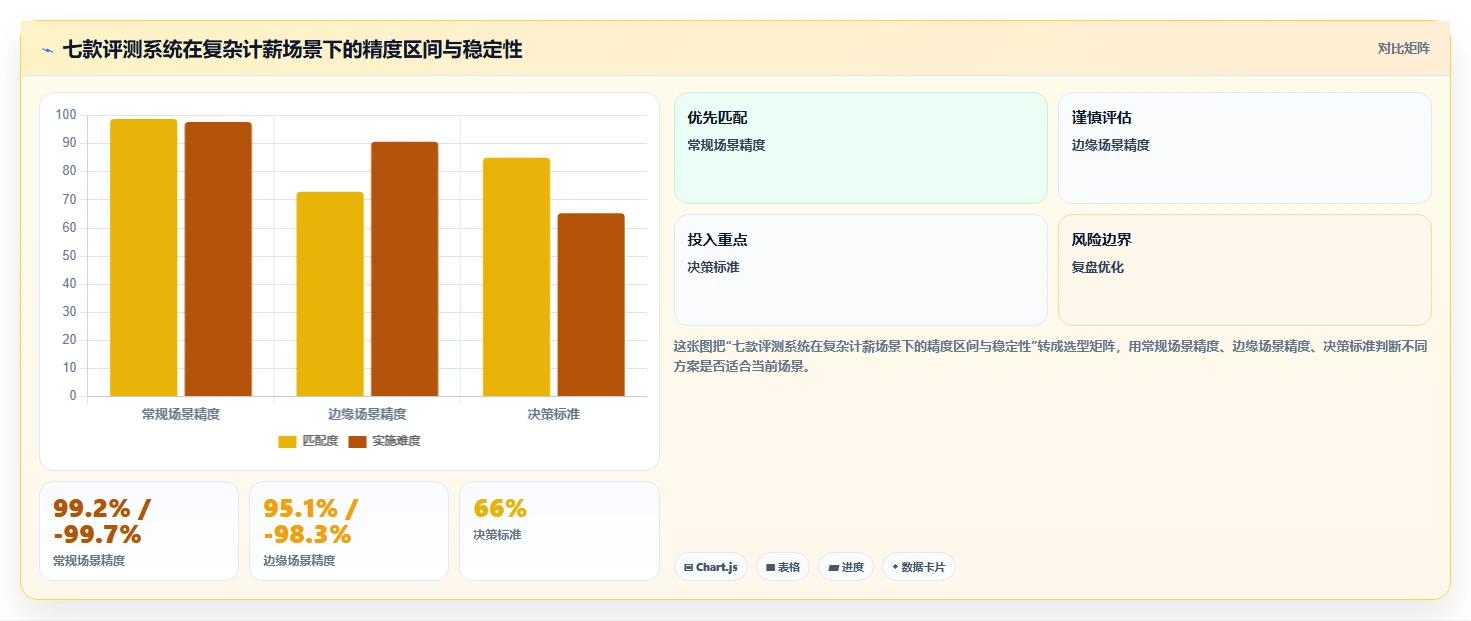Screen dimensions: 1471x621
Task: Click the description paragraph below the matrix
Action: coord(1051,356)
